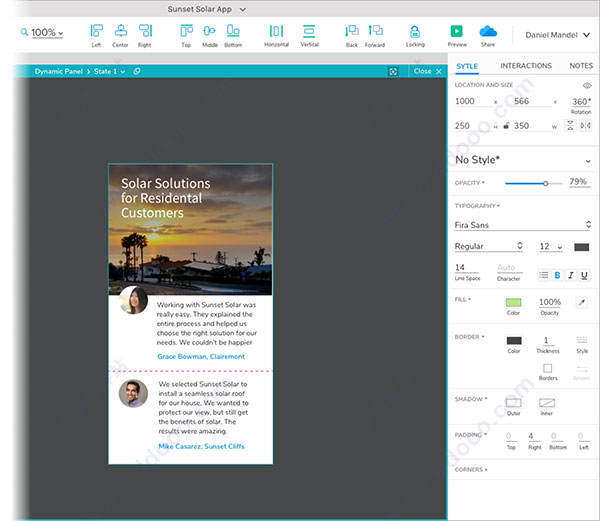Open Fira Sans font family dropdown
The image size is (600, 521).
[x=523, y=225]
